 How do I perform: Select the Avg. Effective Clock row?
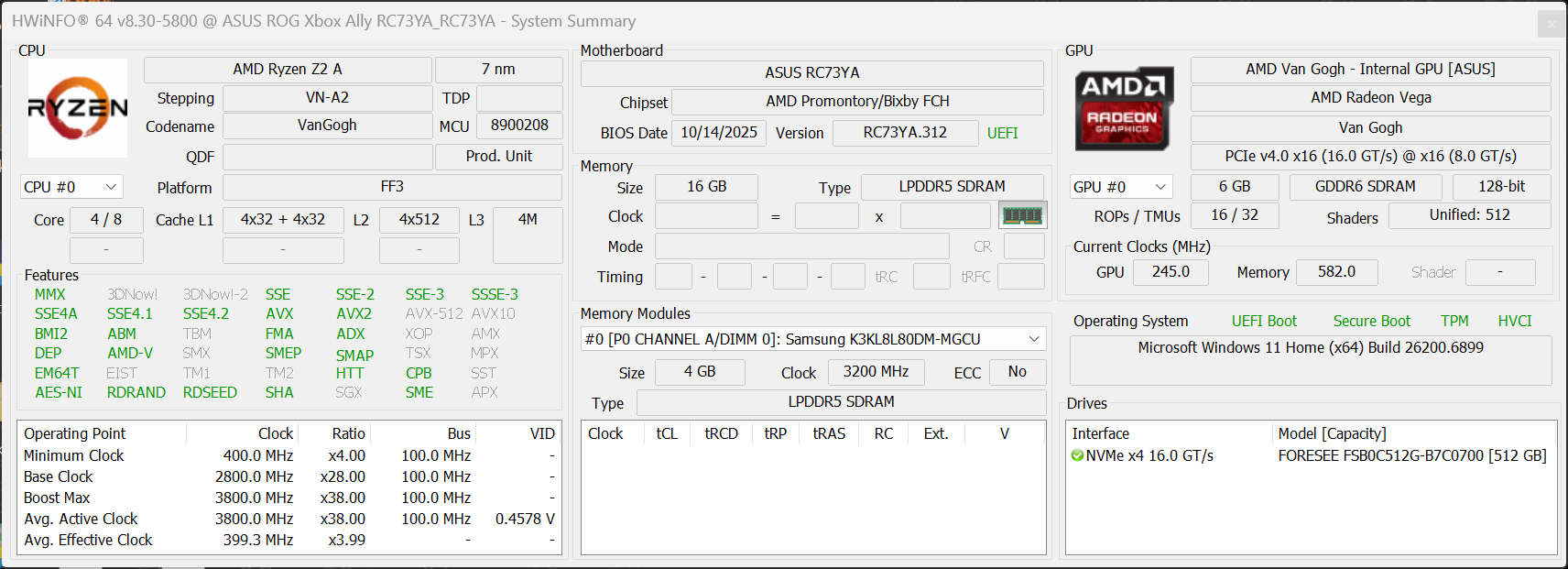coord(88,540)
